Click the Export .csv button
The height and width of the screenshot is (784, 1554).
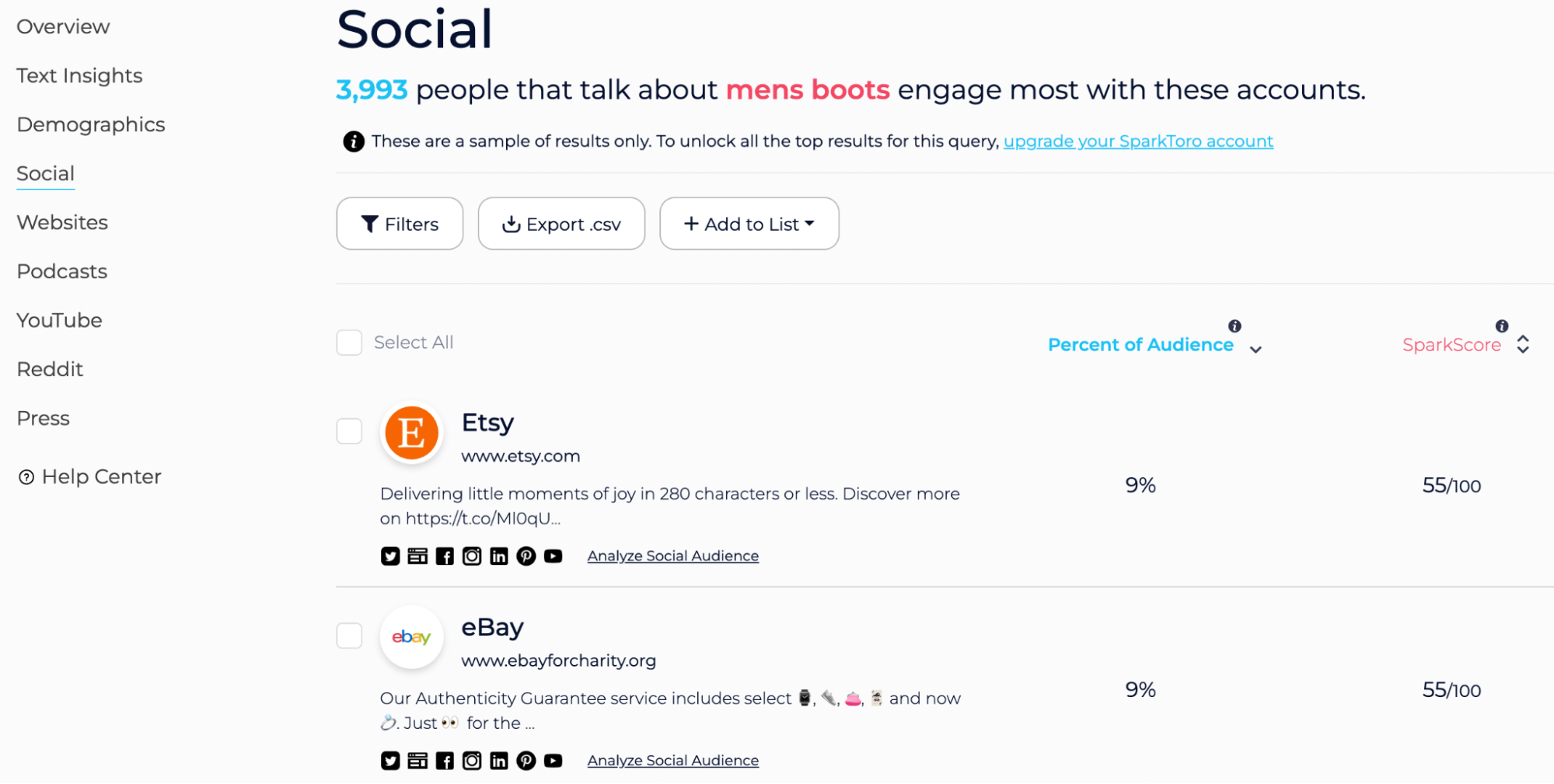pos(561,224)
